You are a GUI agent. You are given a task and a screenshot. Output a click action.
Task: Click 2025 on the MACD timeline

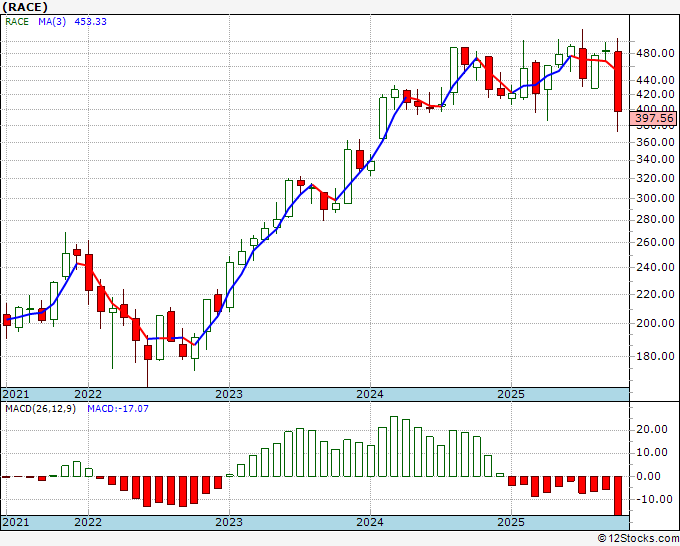point(511,522)
